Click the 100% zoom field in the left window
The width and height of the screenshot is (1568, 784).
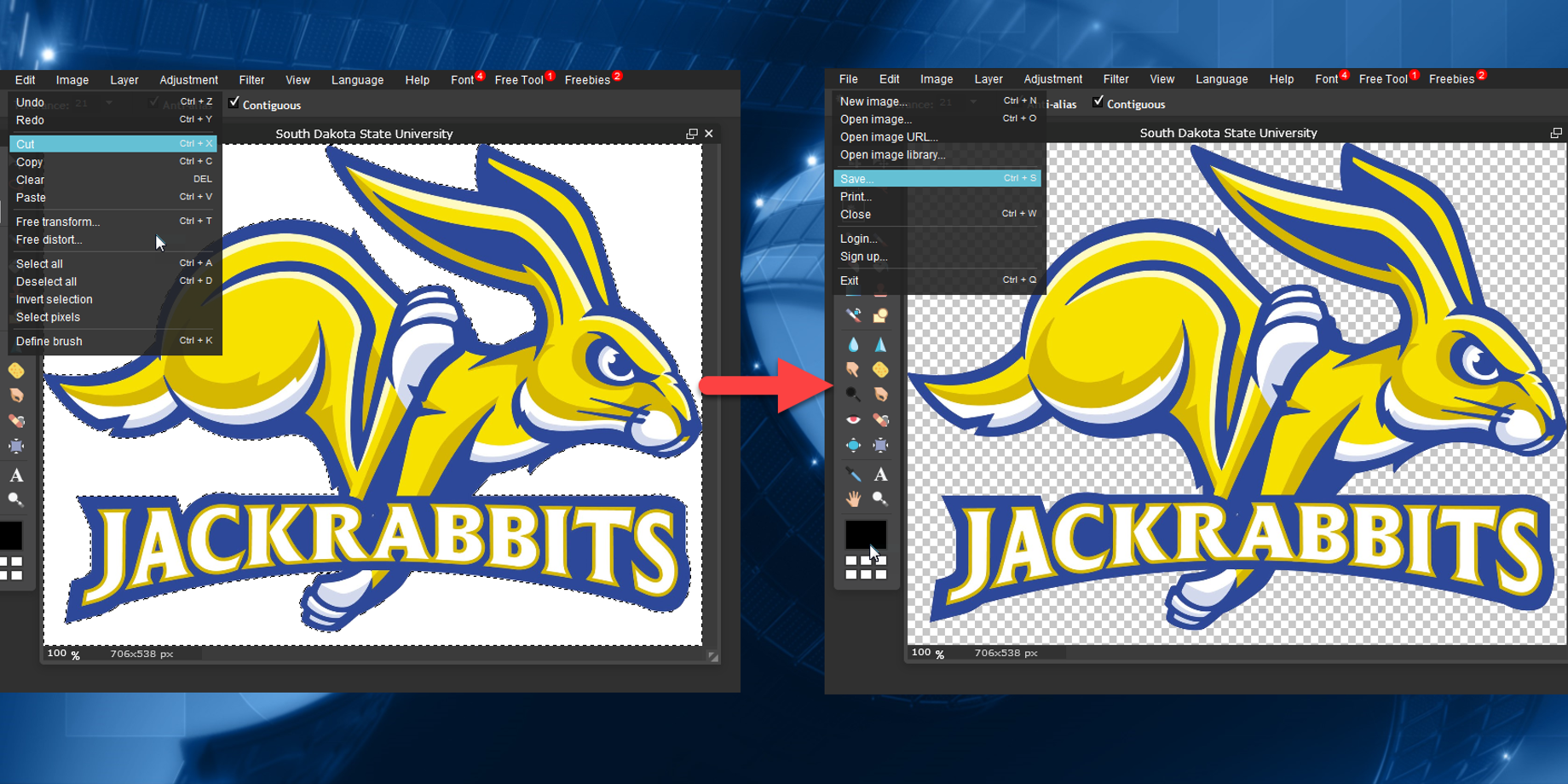[58, 654]
